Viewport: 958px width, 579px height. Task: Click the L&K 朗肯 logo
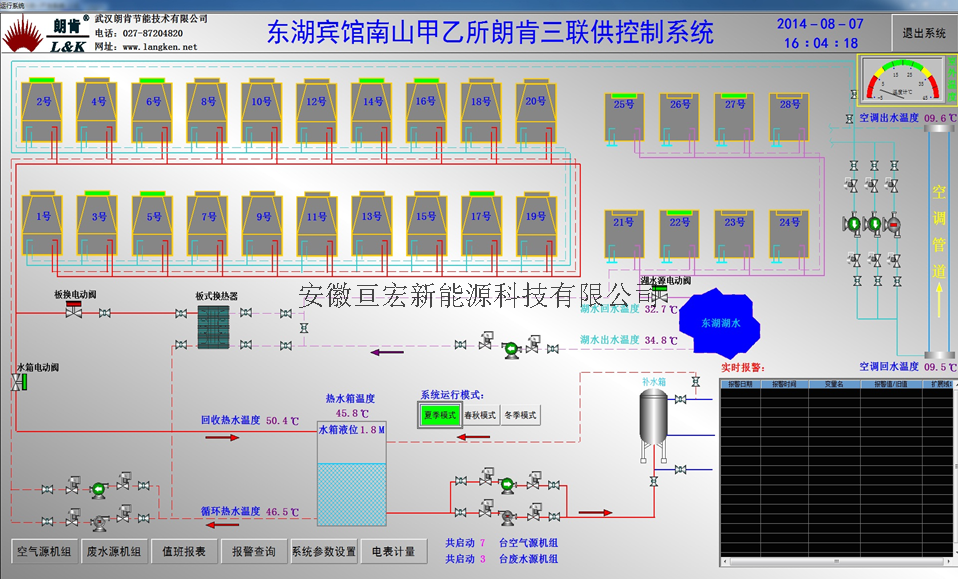[x=45, y=34]
